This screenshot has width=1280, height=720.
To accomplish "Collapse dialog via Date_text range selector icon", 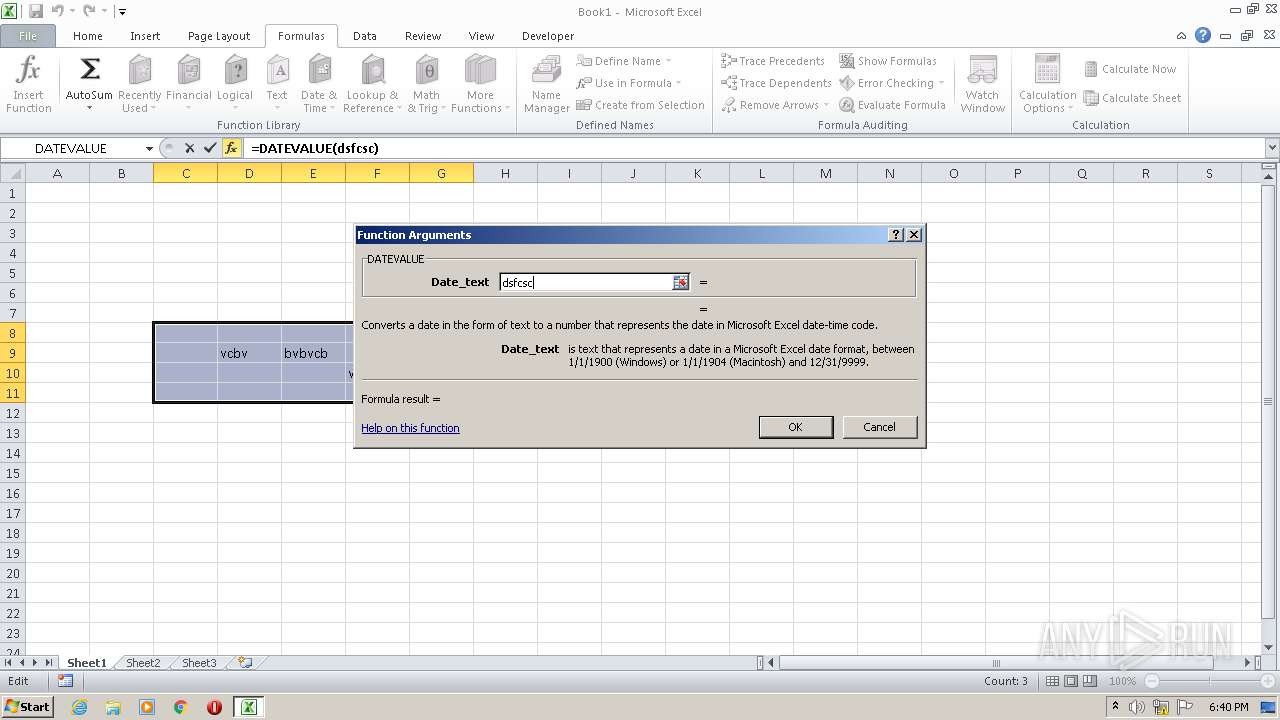I will [681, 283].
